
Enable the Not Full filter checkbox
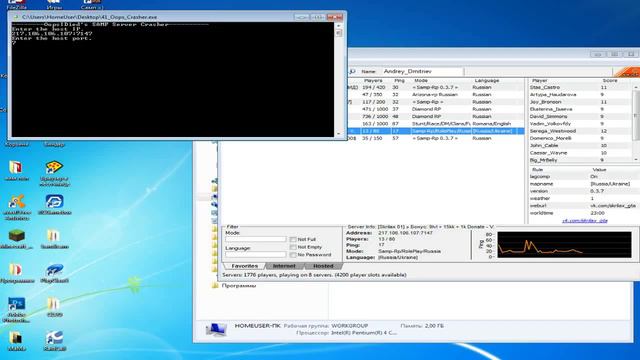tap(293, 240)
